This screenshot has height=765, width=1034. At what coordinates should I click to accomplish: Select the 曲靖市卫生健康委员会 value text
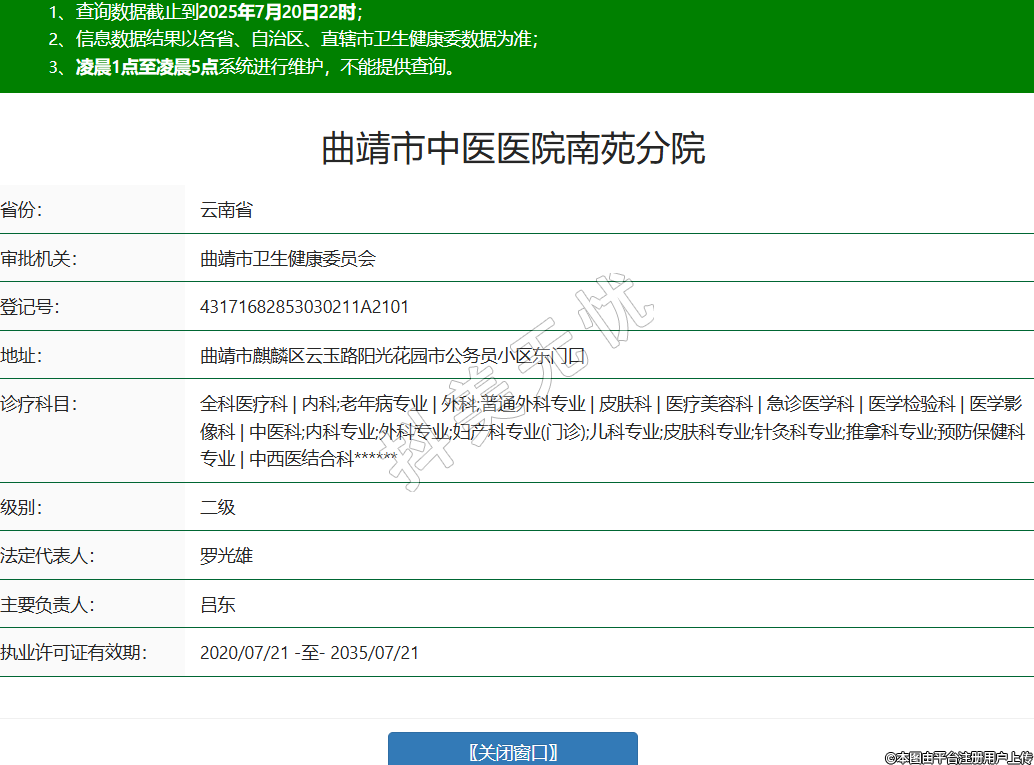coord(288,259)
